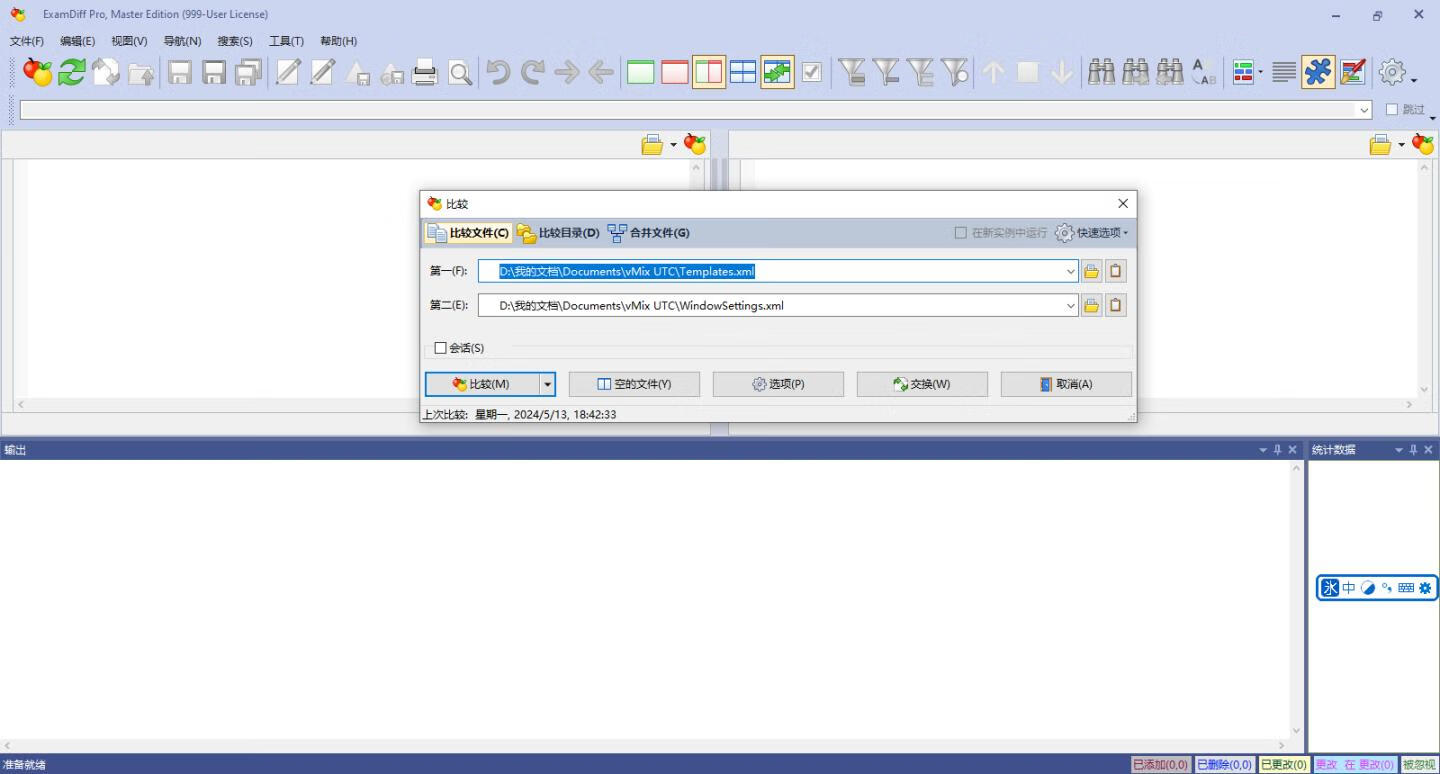Open the 搜索(S) menu

235,41
